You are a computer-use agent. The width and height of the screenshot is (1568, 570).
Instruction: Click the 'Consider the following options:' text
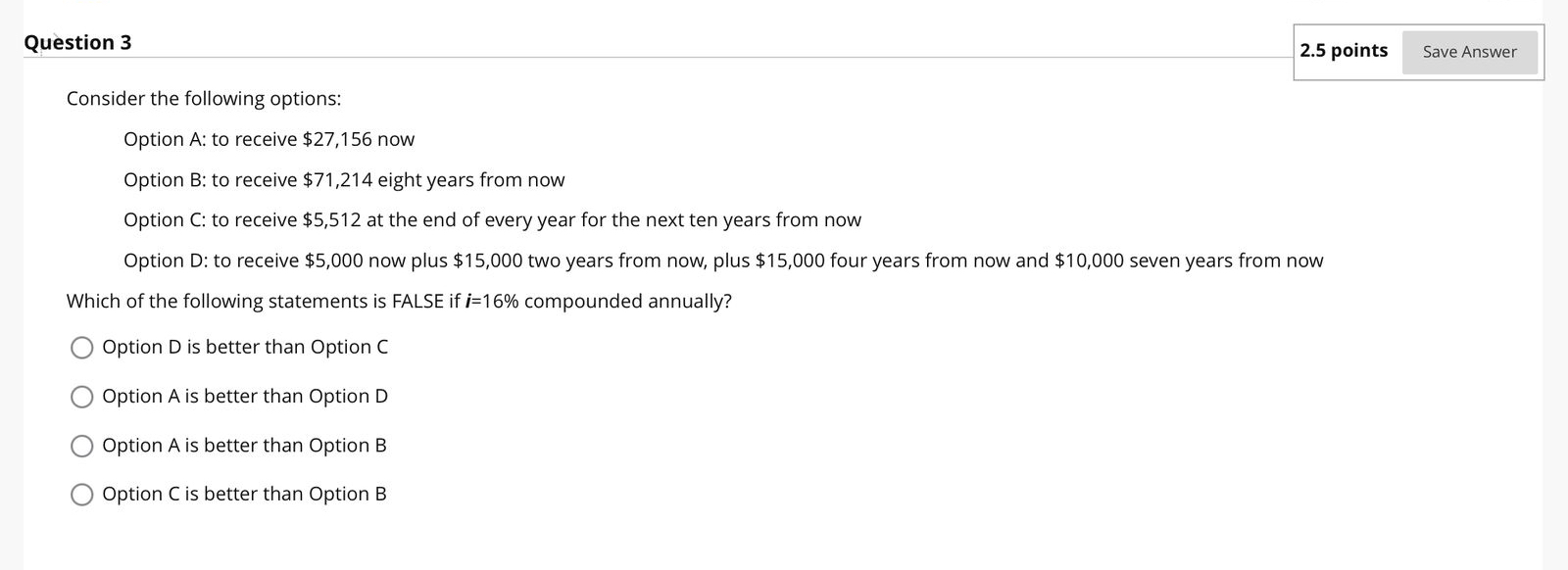tap(204, 99)
